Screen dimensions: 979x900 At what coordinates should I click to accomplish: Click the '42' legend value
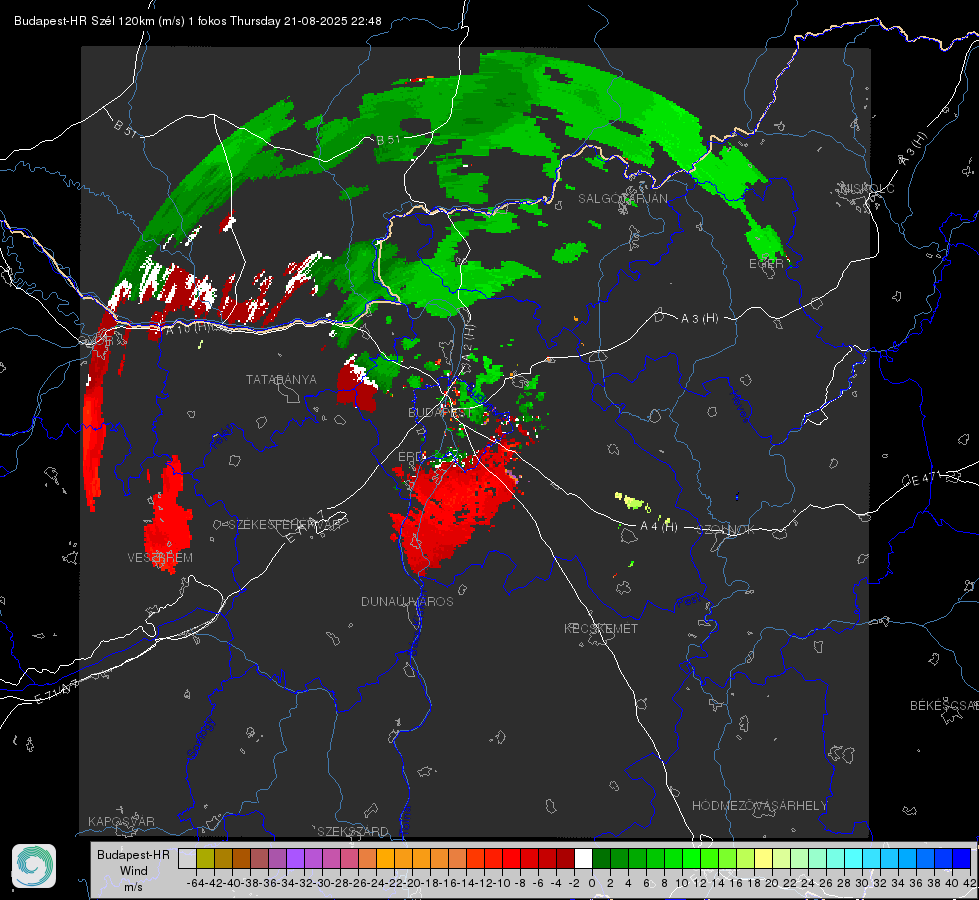pos(970,883)
